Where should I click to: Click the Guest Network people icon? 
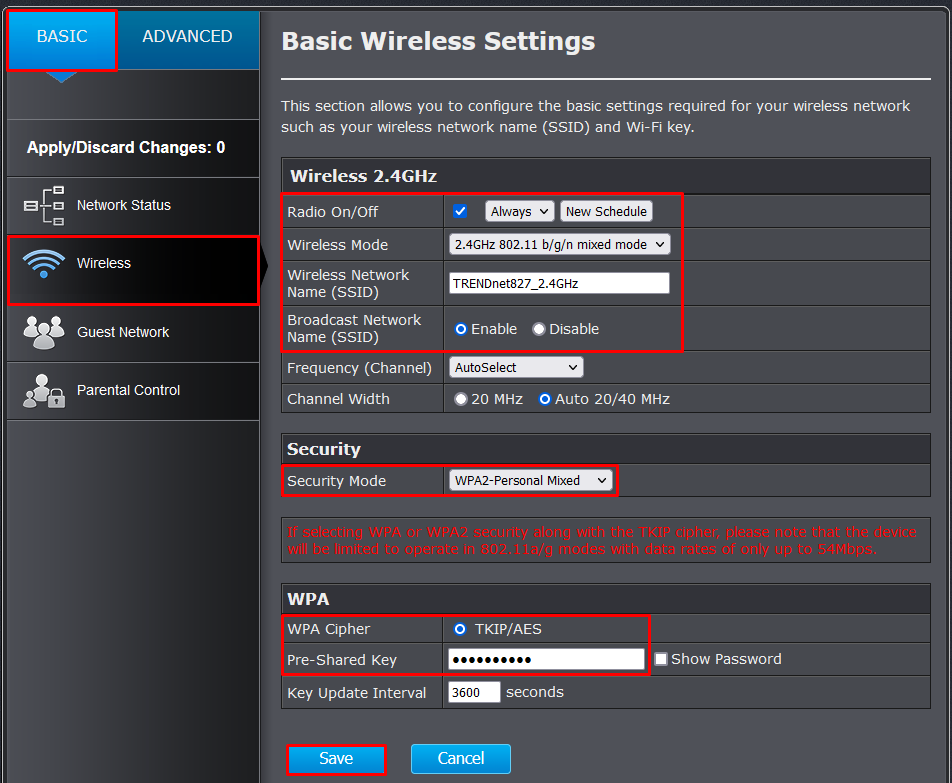[x=43, y=333]
